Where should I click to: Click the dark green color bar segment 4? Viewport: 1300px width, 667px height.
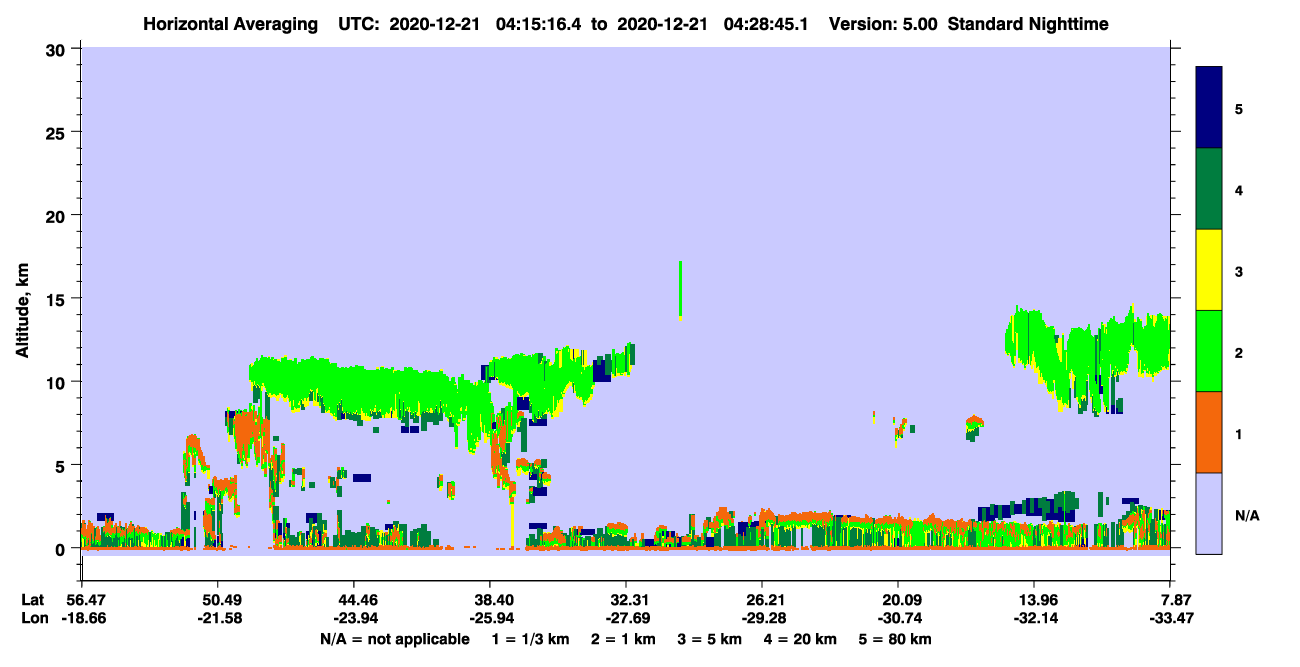1209,189
